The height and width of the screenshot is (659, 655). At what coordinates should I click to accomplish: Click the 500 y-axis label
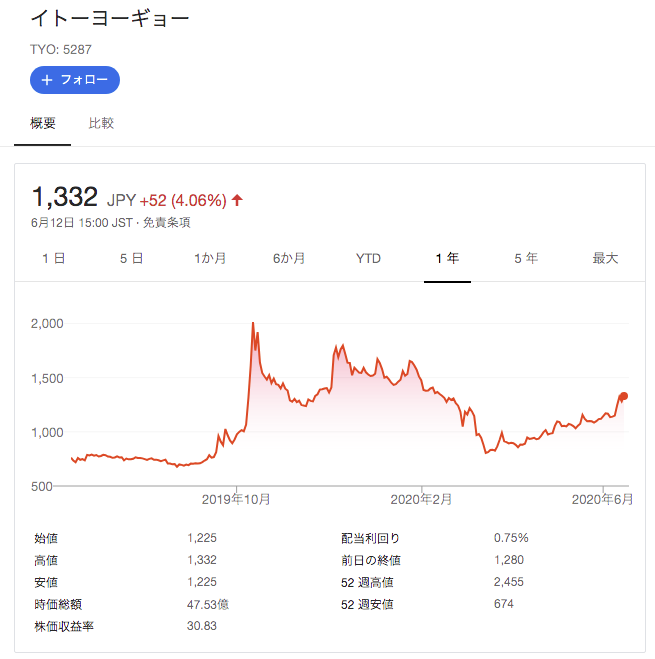(42, 486)
